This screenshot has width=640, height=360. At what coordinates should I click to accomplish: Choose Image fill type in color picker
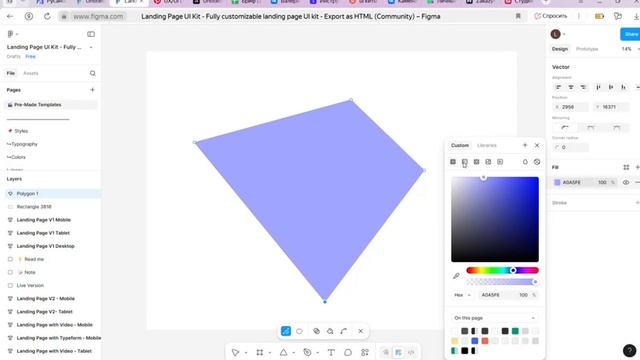pyautogui.click(x=488, y=162)
